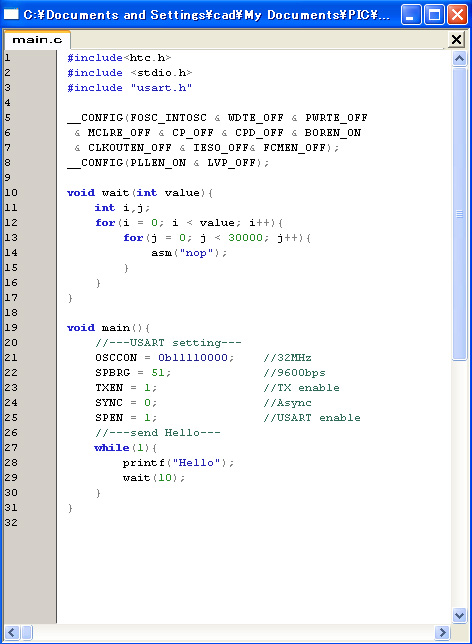The height and width of the screenshot is (644, 472).
Task: Click line number 19 in the gutter
Action: tap(11, 328)
